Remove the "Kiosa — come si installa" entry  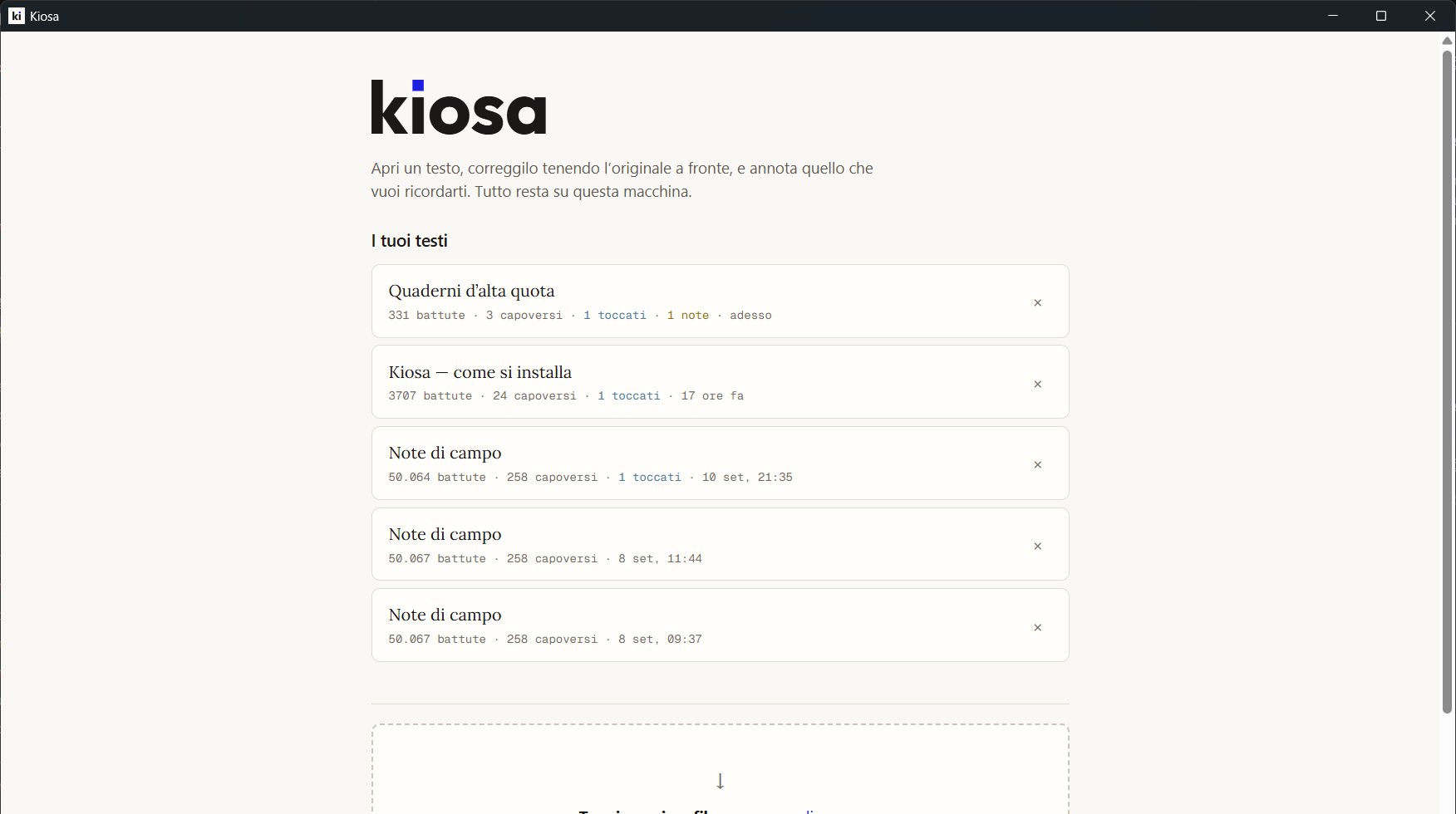coord(1037,385)
